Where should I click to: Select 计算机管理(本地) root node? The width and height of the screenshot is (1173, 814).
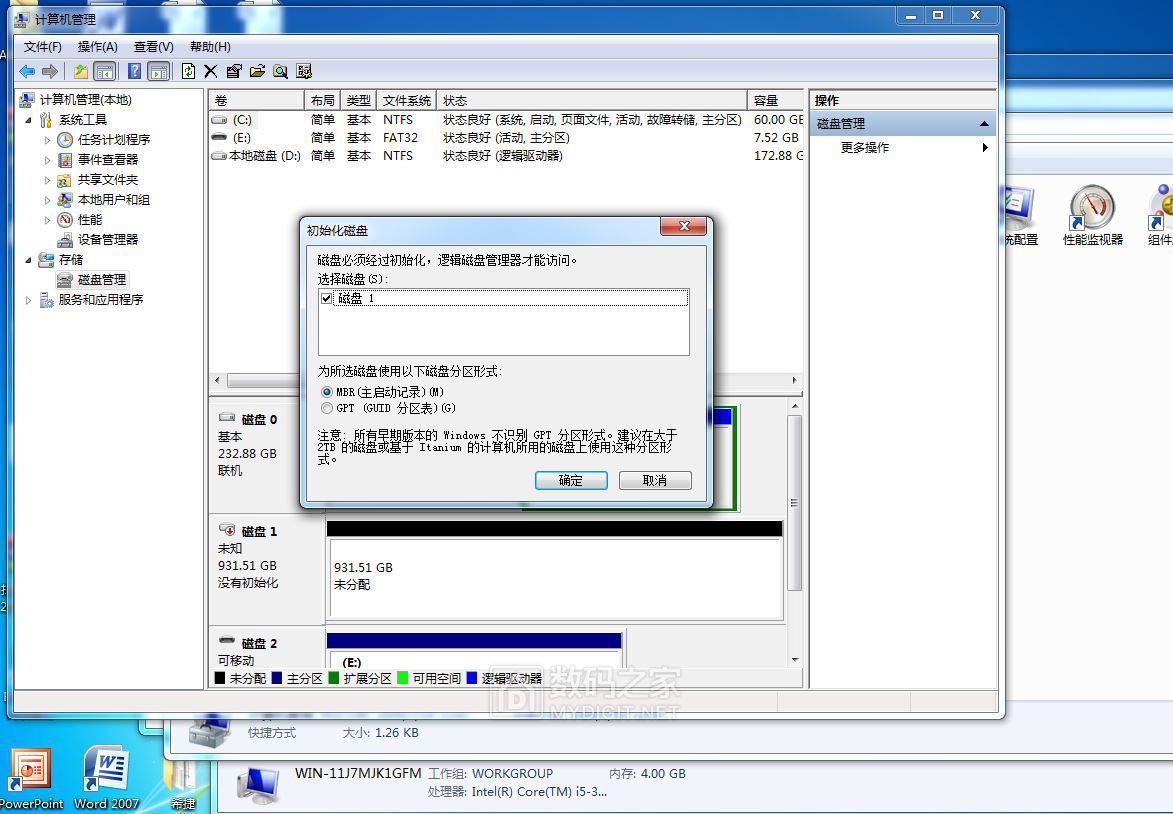coord(85,100)
